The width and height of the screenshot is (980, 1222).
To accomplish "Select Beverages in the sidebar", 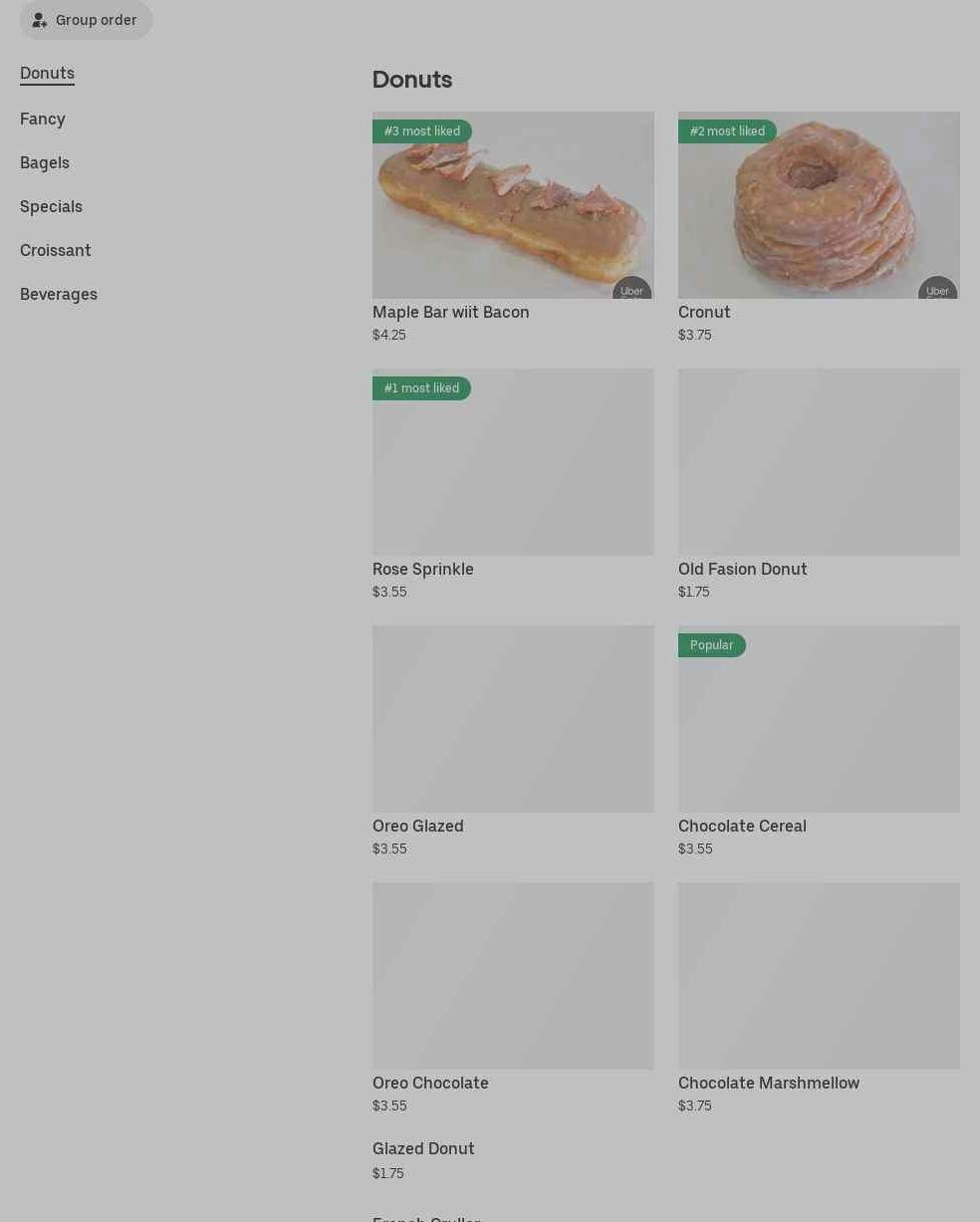I will tap(59, 294).
